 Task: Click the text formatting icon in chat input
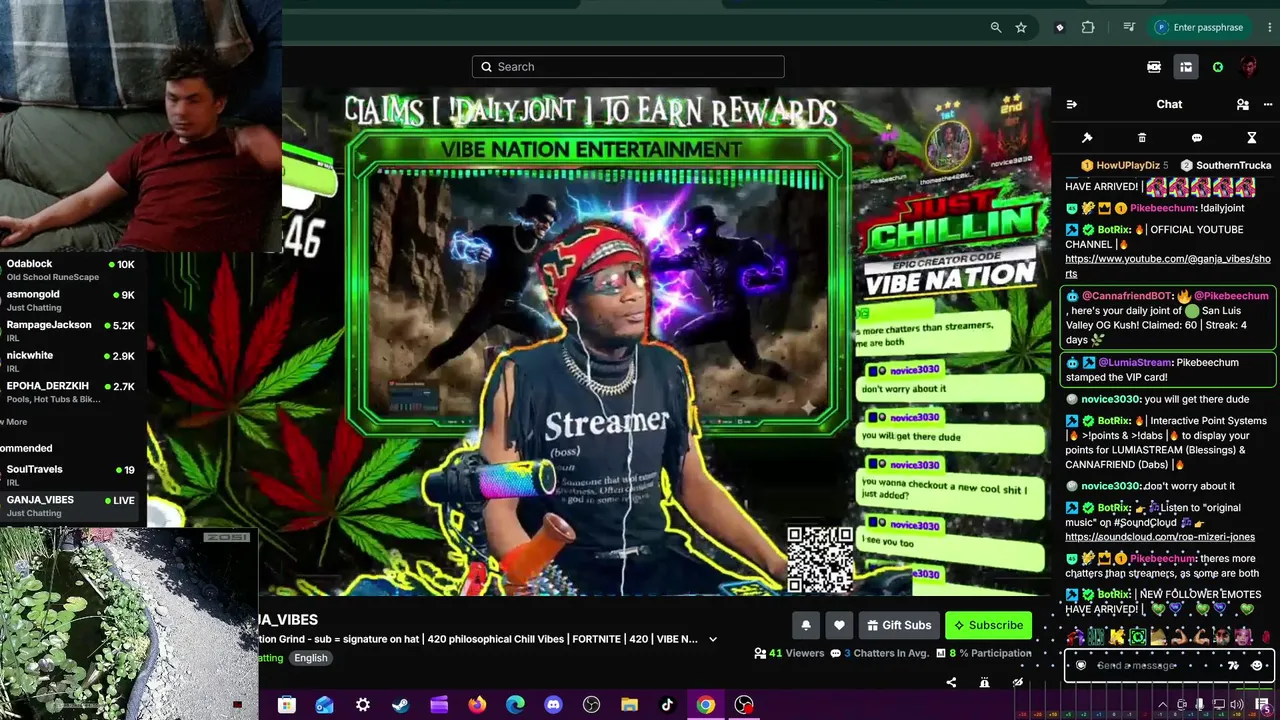pos(1233,666)
